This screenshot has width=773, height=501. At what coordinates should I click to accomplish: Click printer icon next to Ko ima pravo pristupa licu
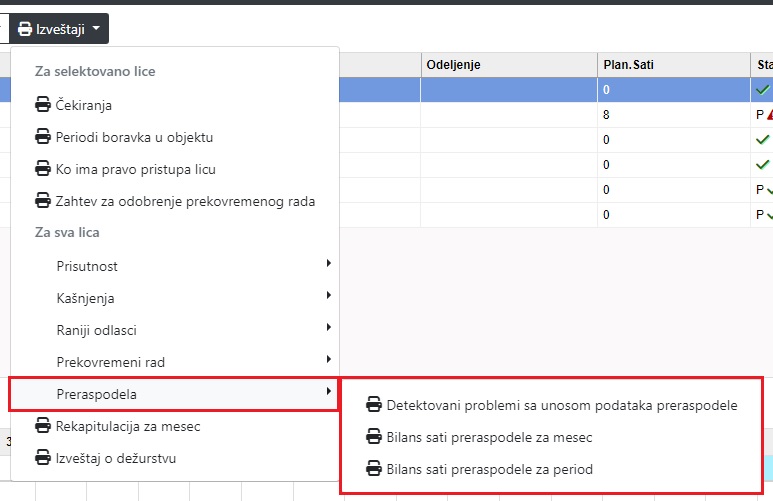point(43,169)
